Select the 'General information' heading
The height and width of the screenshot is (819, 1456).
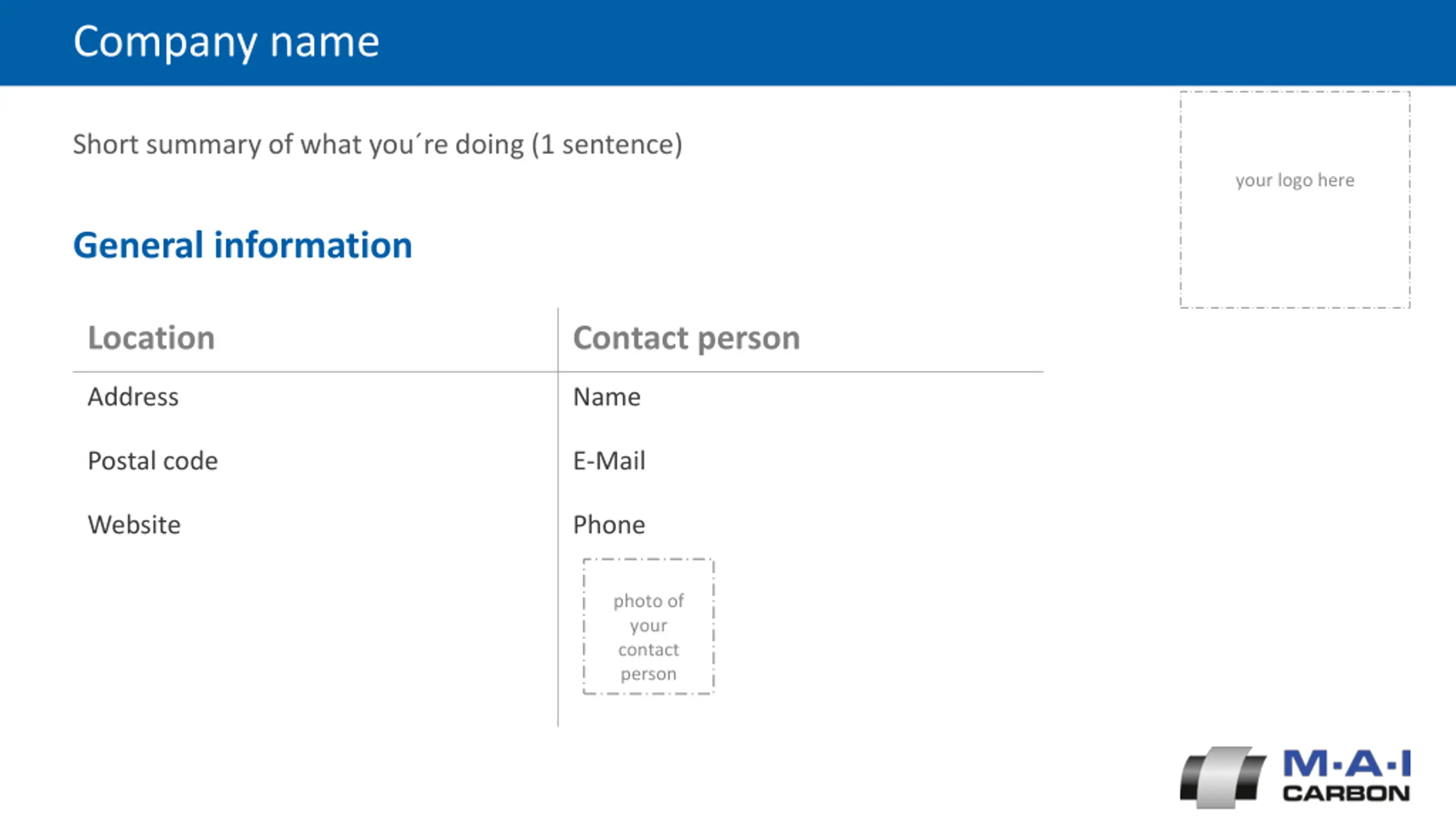pyautogui.click(x=243, y=245)
